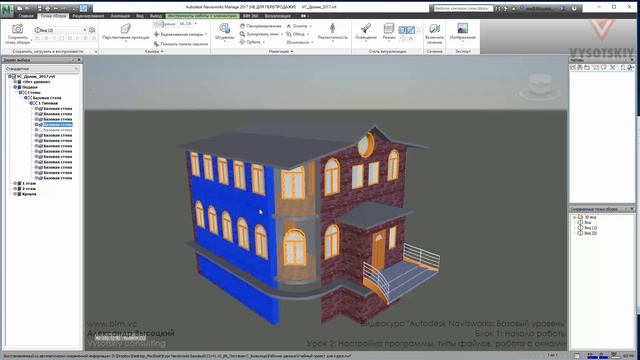Select the Orbit (Орбита) tool
Screen dimensions: 640x360
tap(251, 42)
